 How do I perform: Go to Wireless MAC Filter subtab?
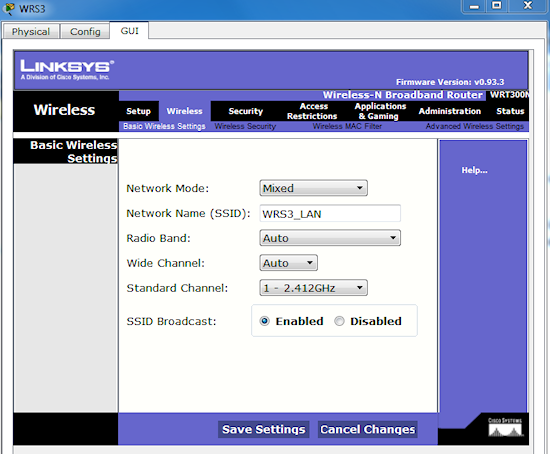click(347, 126)
